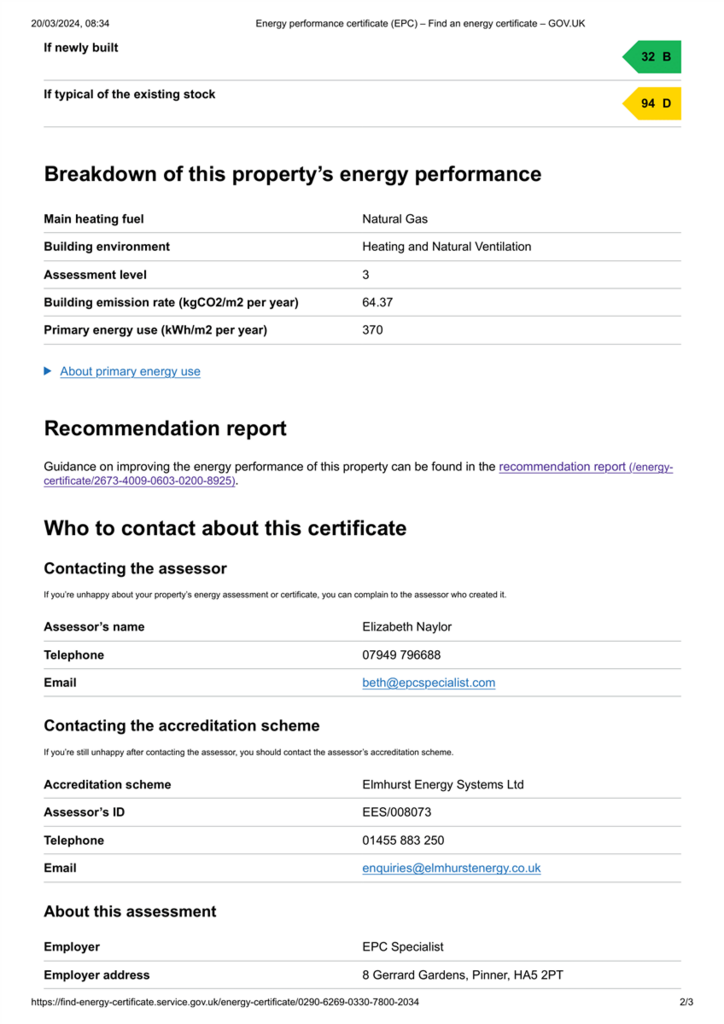Screen dimensions: 724x1024
Task: Click the Breakdown of this property's energy performance heading
Action: tap(292, 174)
